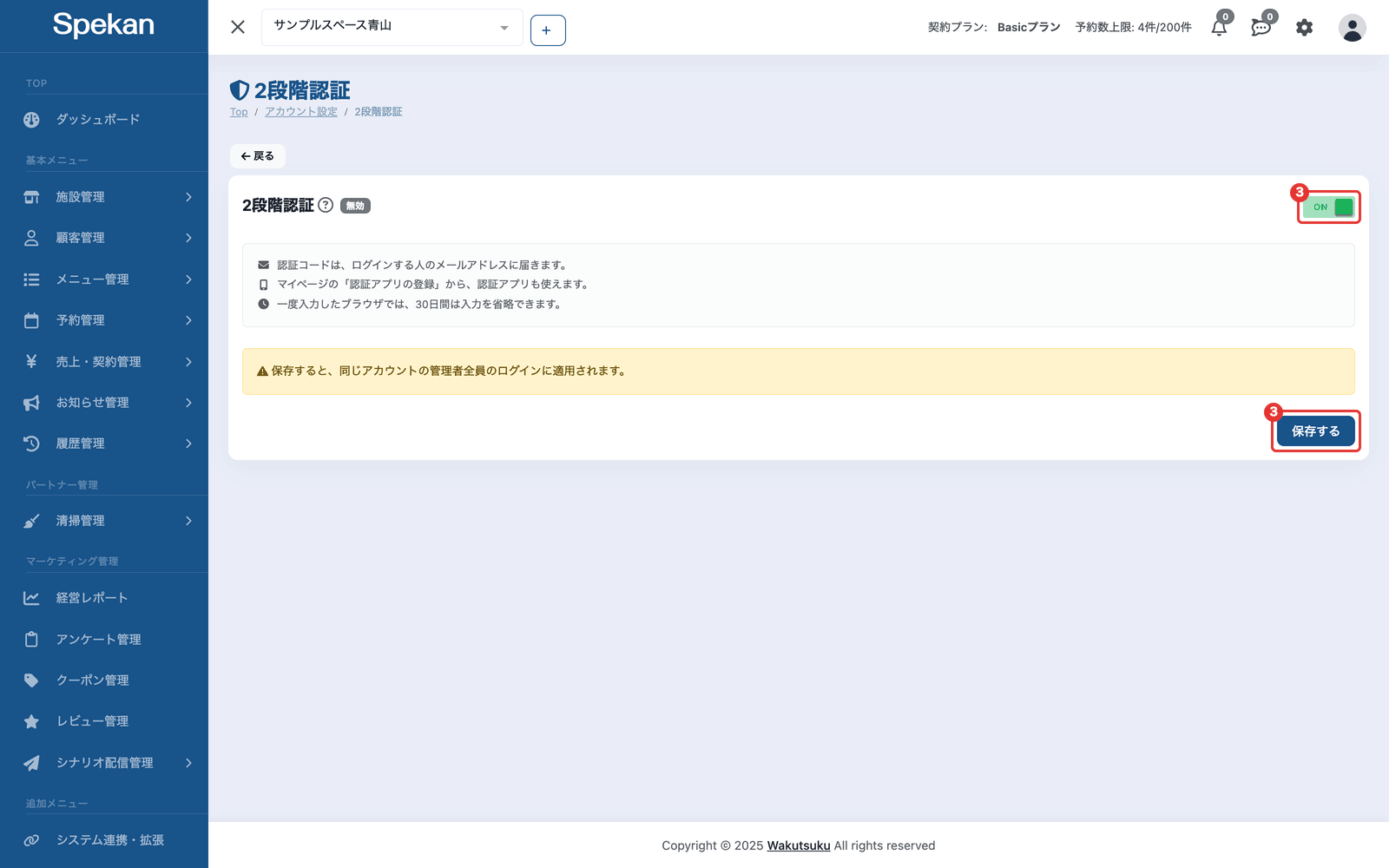Open クーポン管理 in sidebar

[104, 681]
